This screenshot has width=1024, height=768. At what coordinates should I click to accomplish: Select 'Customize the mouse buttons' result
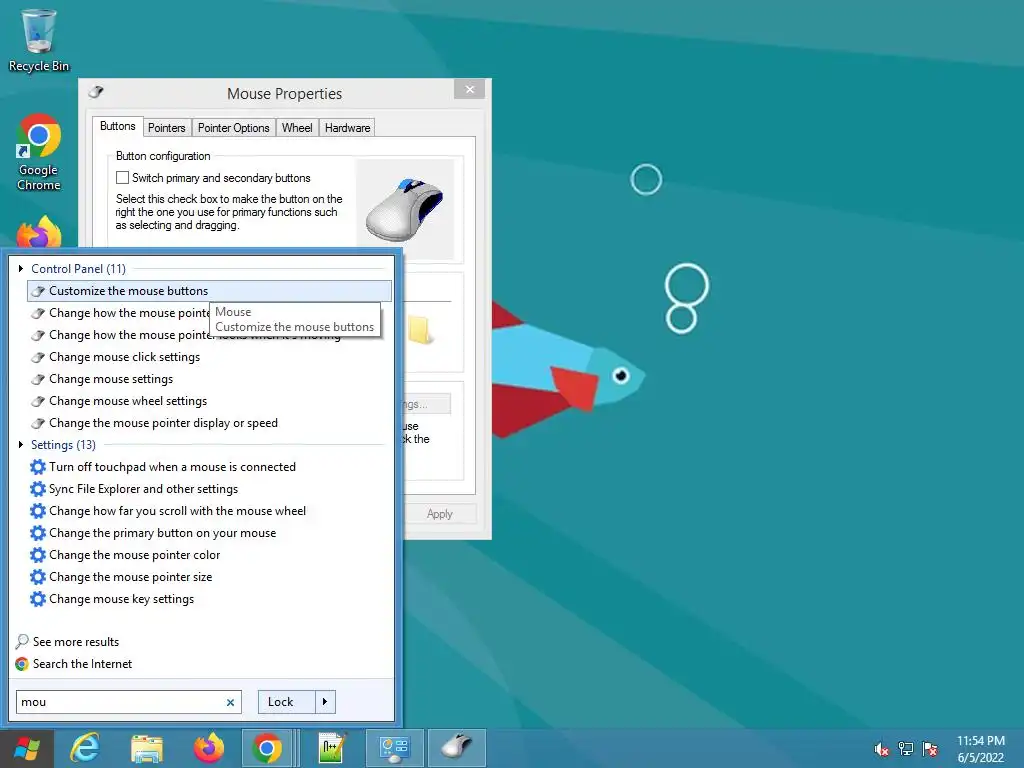210,291
